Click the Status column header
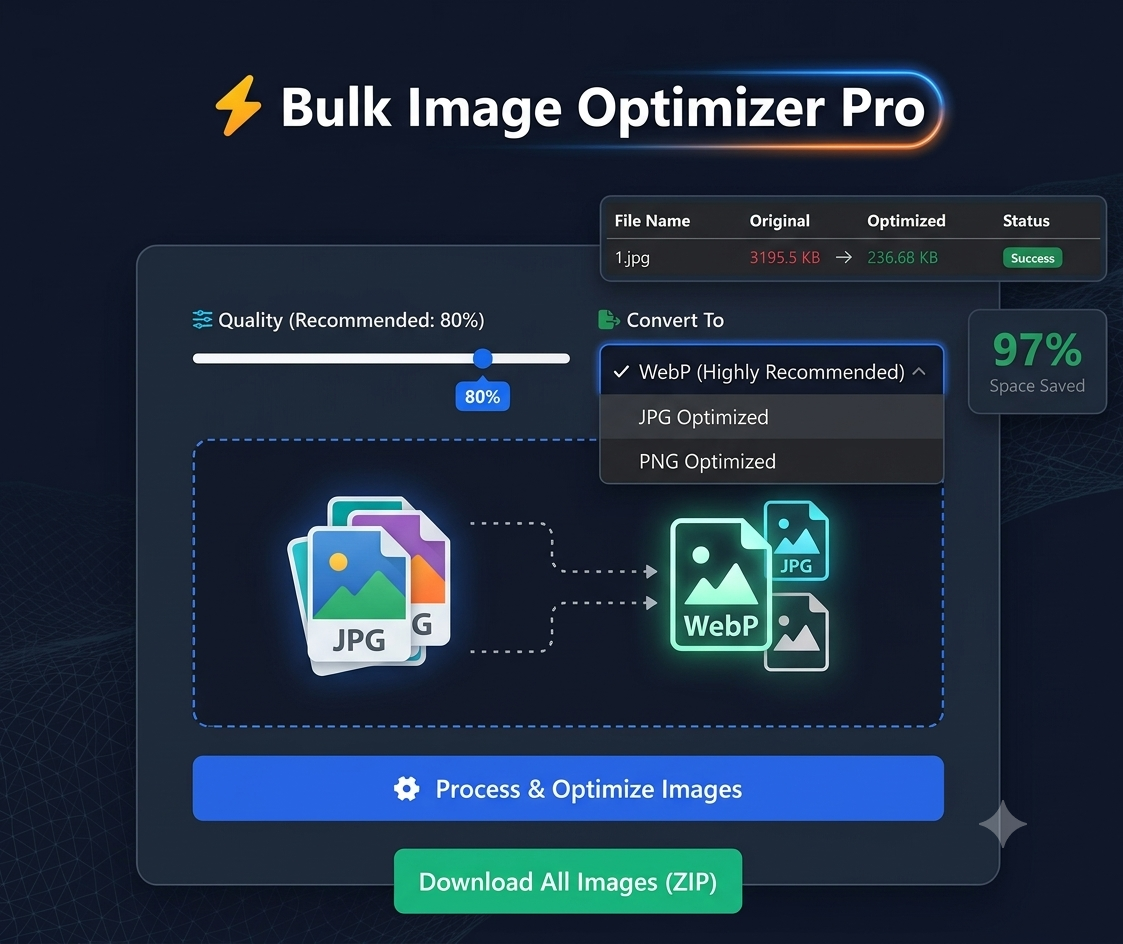The width and height of the screenshot is (1123, 944). (1026, 221)
